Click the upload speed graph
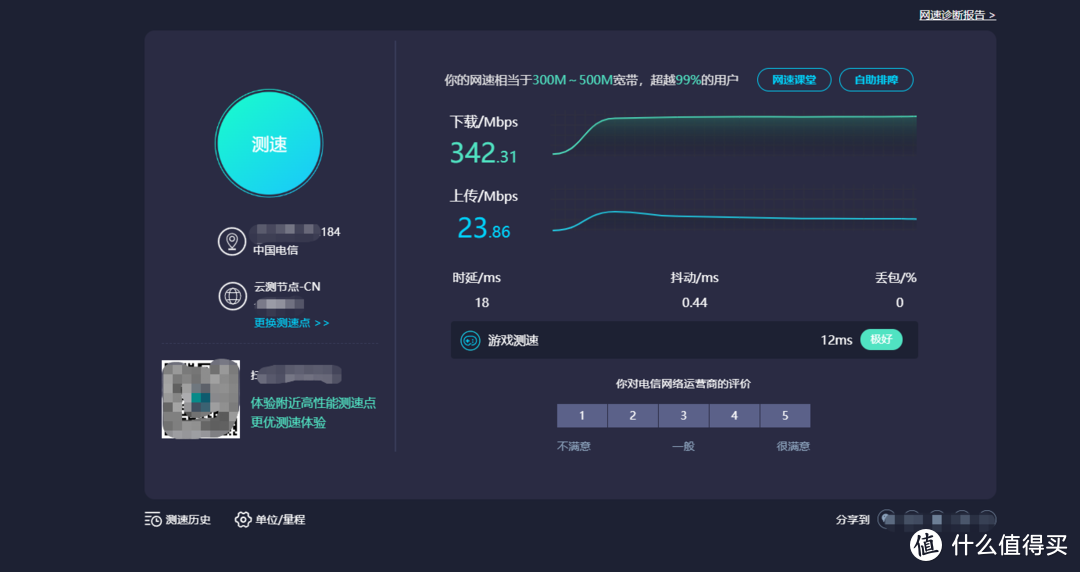This screenshot has width=1080, height=572. click(734, 210)
